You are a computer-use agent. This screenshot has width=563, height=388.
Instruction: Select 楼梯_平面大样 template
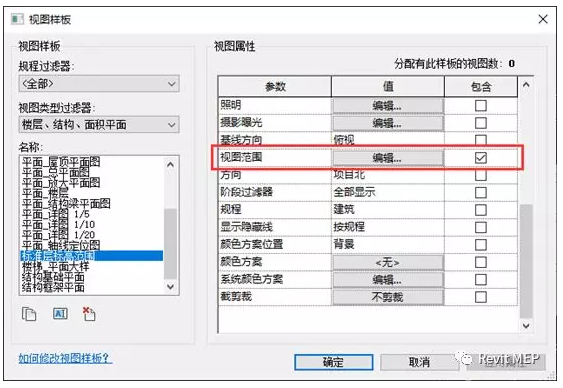tap(56, 266)
